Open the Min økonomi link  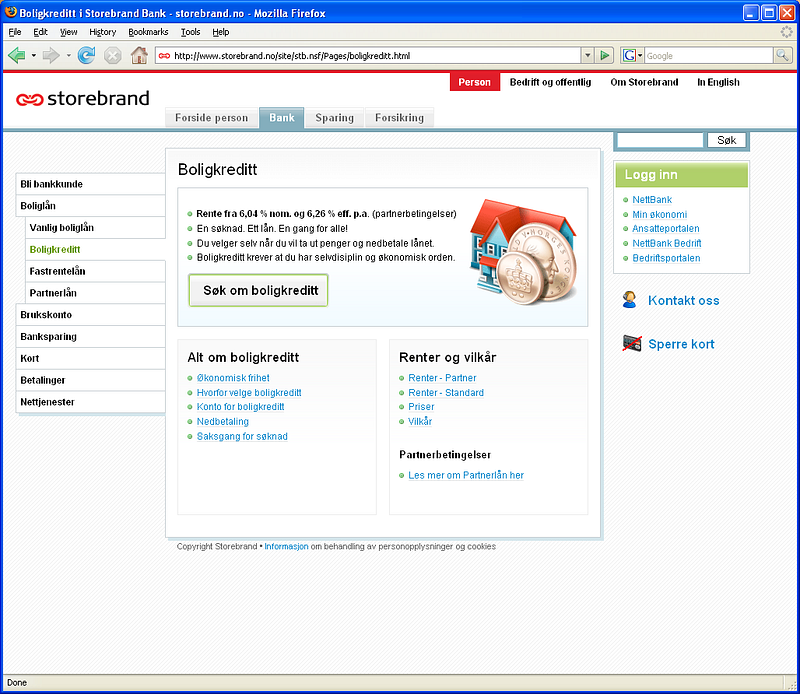click(660, 214)
